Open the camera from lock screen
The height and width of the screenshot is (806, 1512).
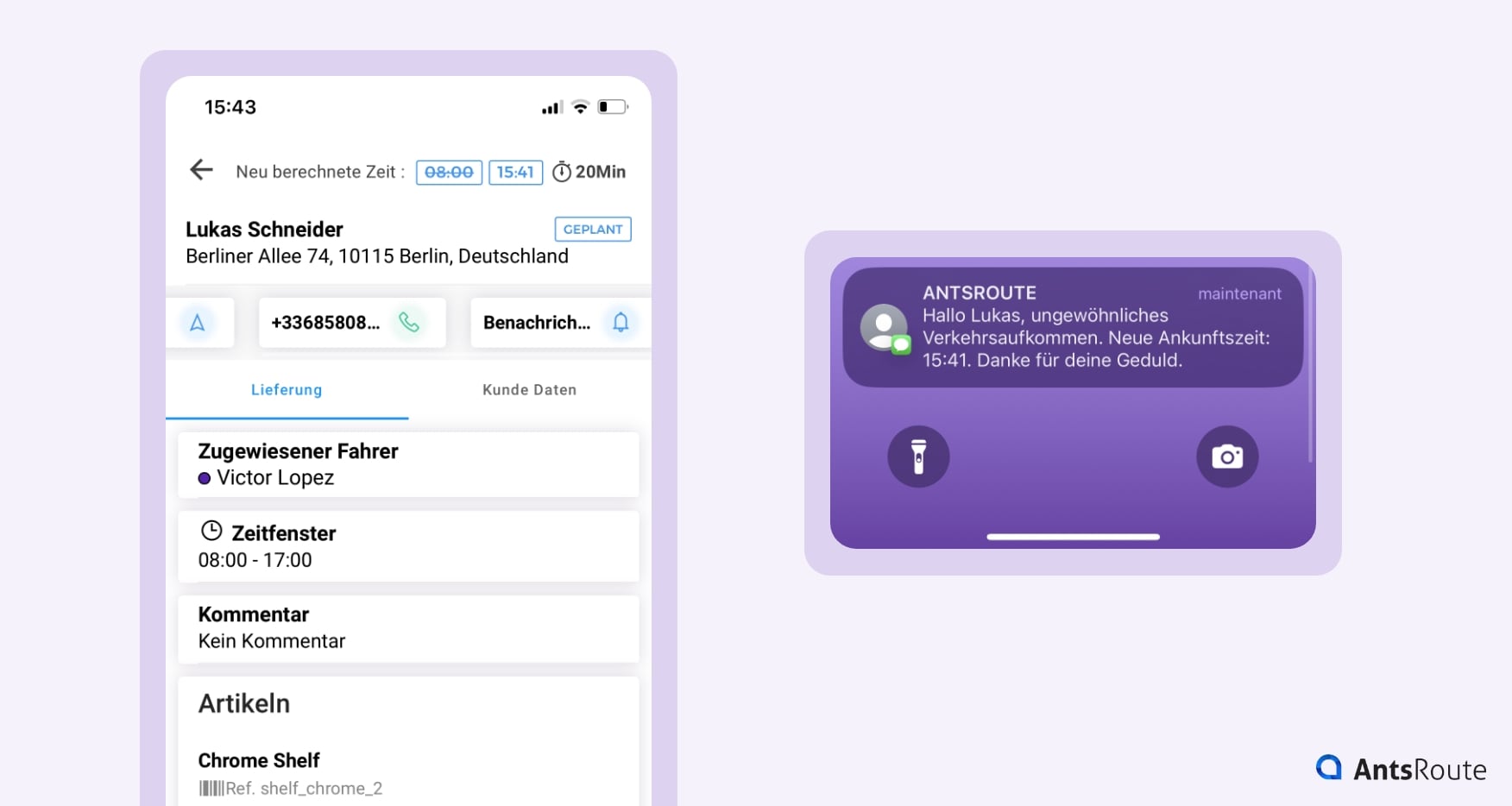(x=1226, y=457)
